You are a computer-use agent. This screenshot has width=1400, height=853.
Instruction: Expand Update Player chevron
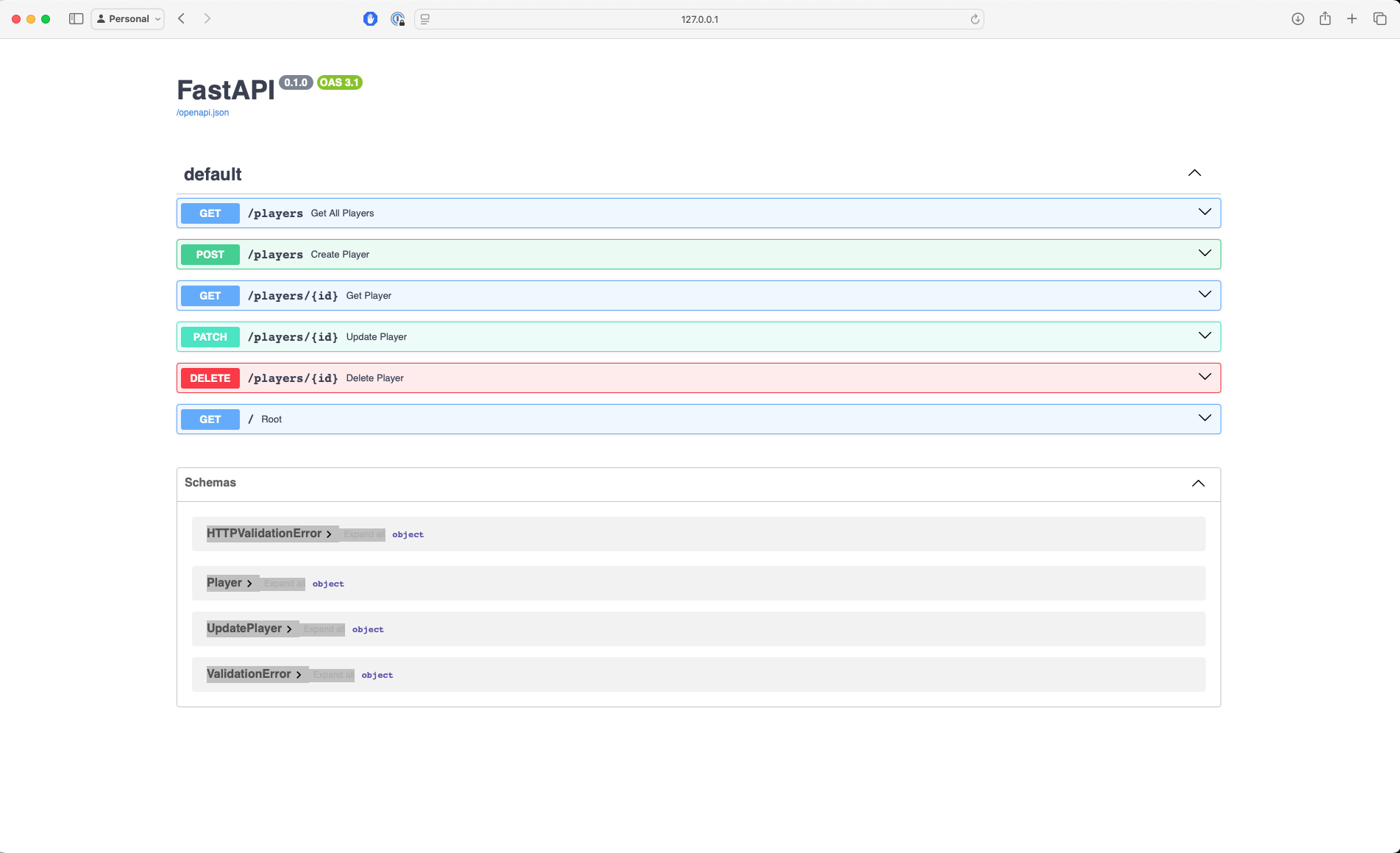(x=1205, y=336)
